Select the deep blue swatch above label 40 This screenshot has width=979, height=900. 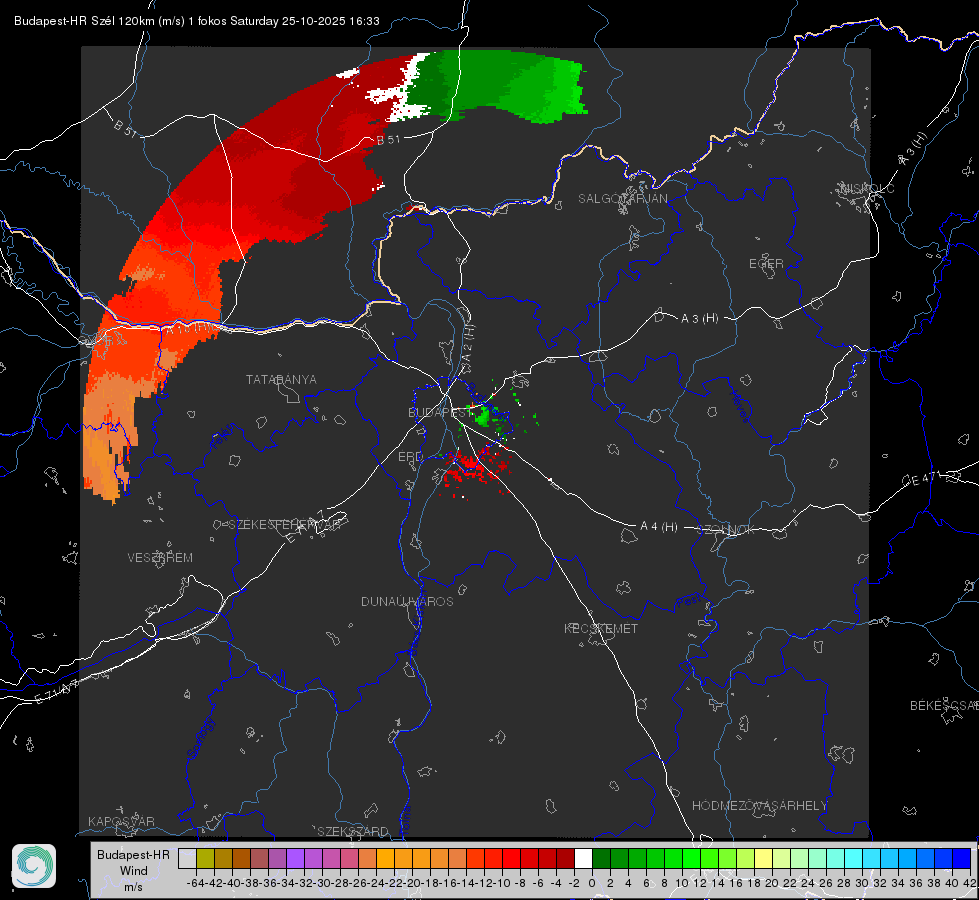pos(962,858)
